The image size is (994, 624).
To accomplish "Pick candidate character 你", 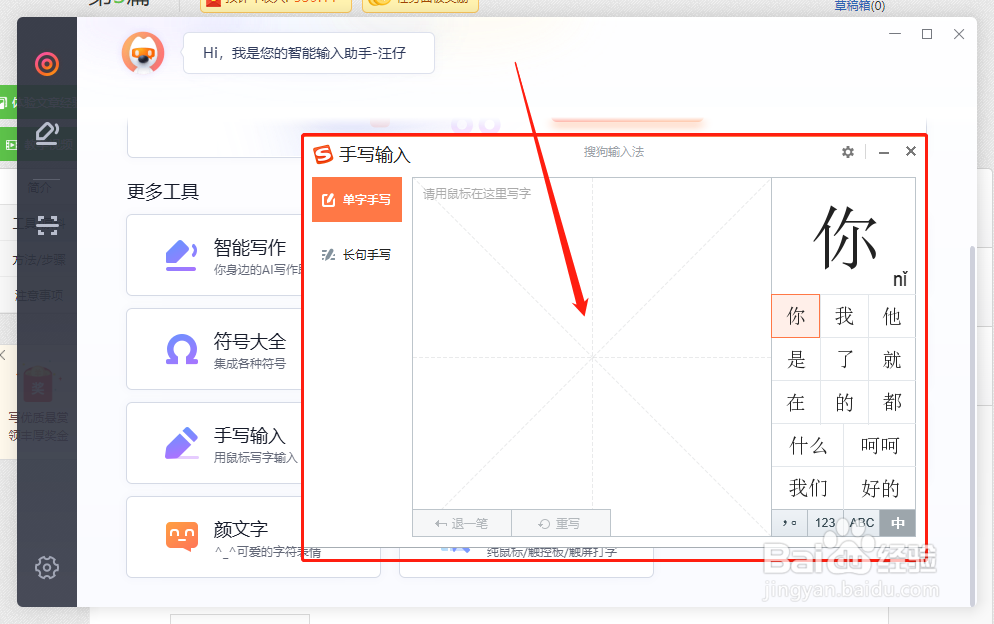I will click(796, 316).
